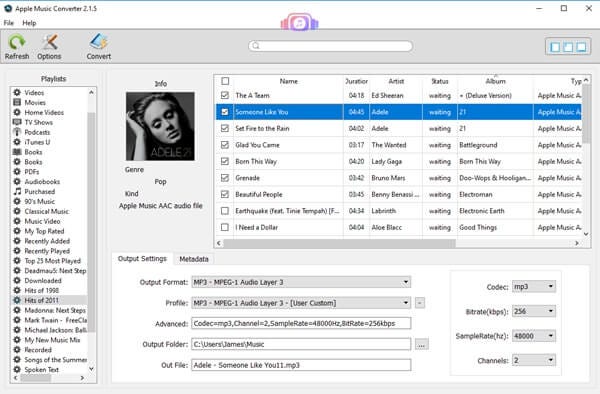
Task: Click the Output Folder path field
Action: point(301,344)
